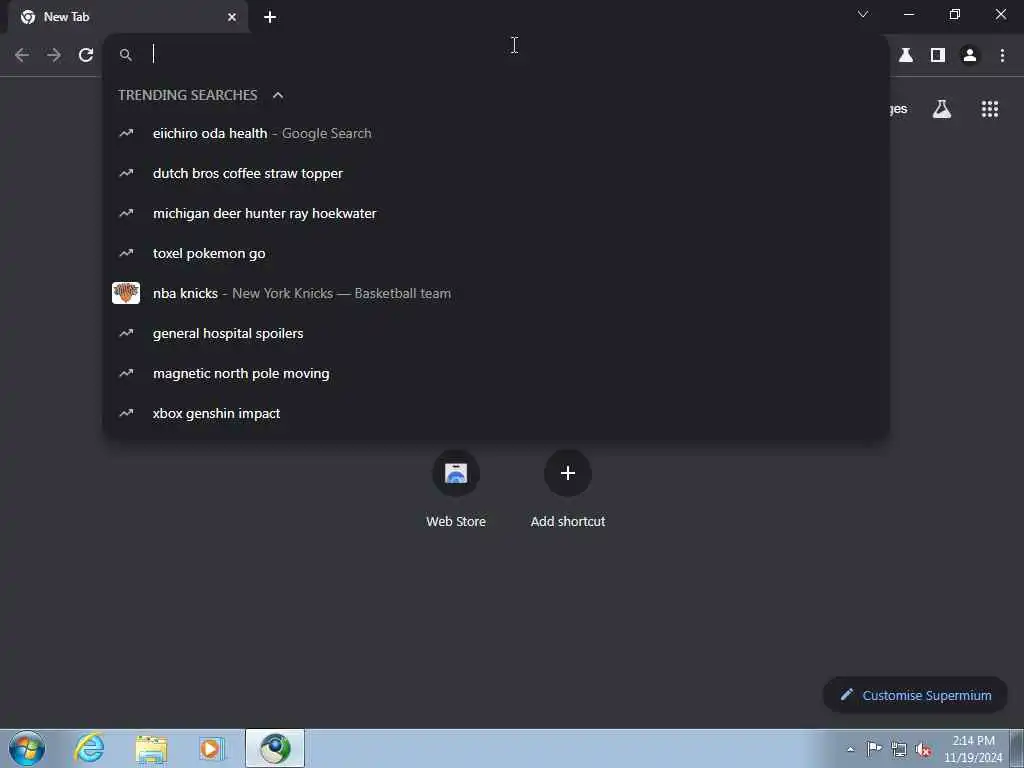Viewport: 1024px width, 768px height.
Task: Choose suggestion xbox genshin impact
Action: tap(496, 413)
